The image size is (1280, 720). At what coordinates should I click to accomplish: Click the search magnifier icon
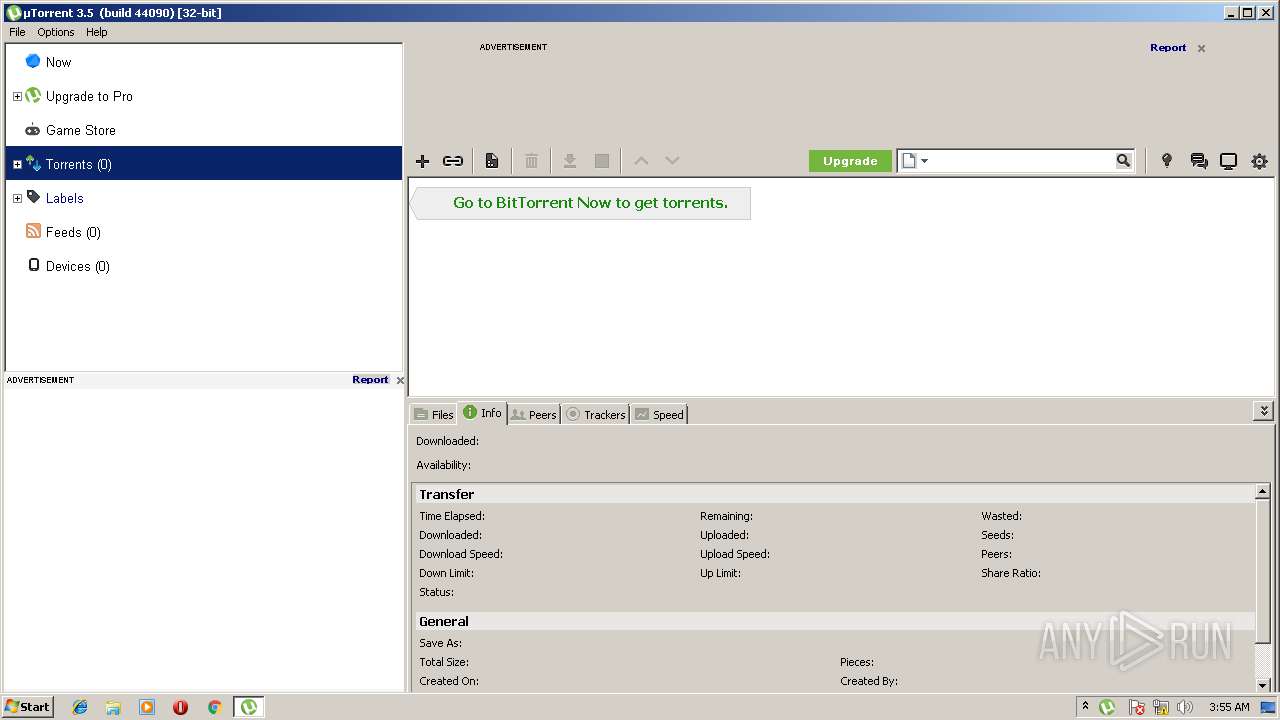click(1124, 161)
